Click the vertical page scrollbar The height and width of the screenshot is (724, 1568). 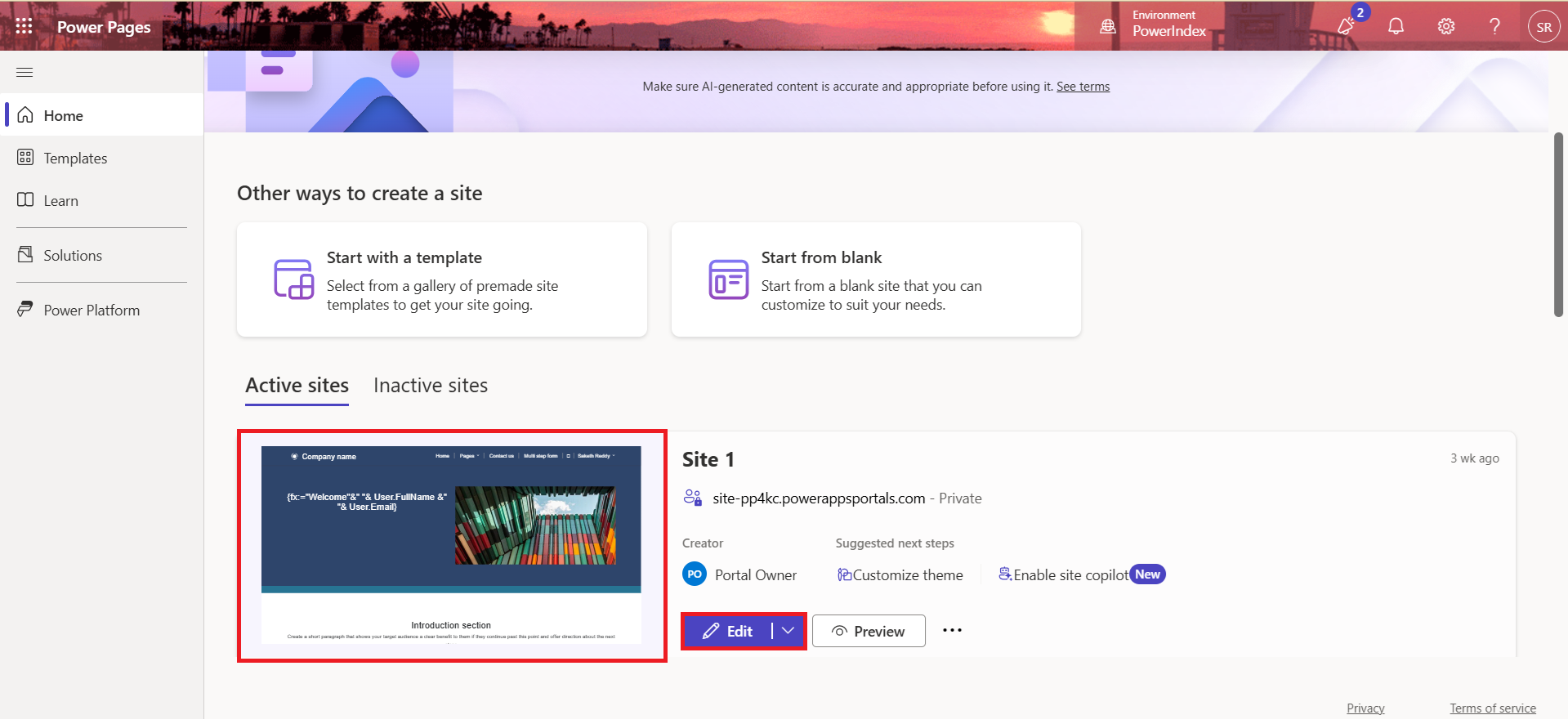pyautogui.click(x=1558, y=225)
